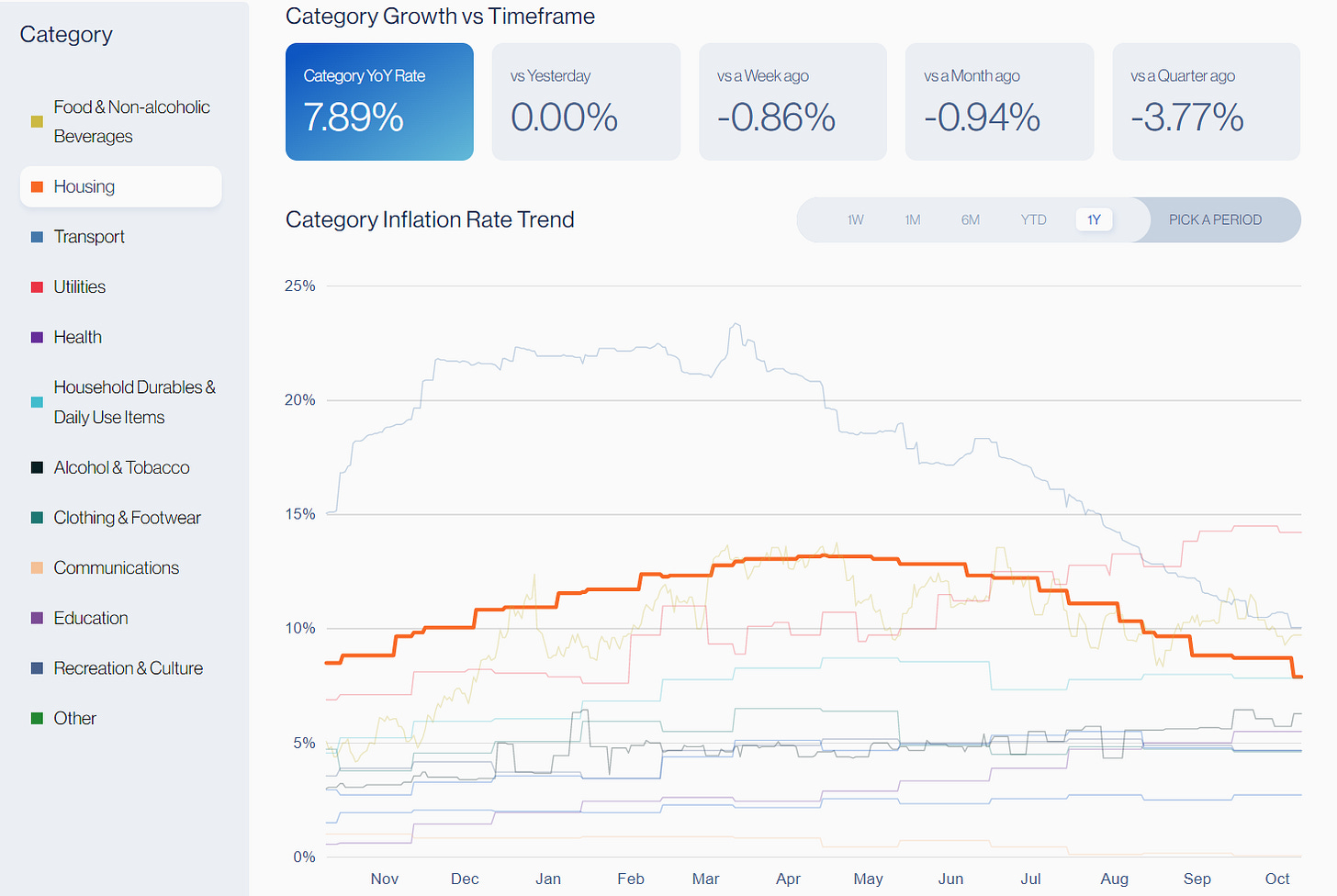The image size is (1337, 896).
Task: Click the Category Growth vs Timeframe heading
Action: pyautogui.click(x=440, y=17)
